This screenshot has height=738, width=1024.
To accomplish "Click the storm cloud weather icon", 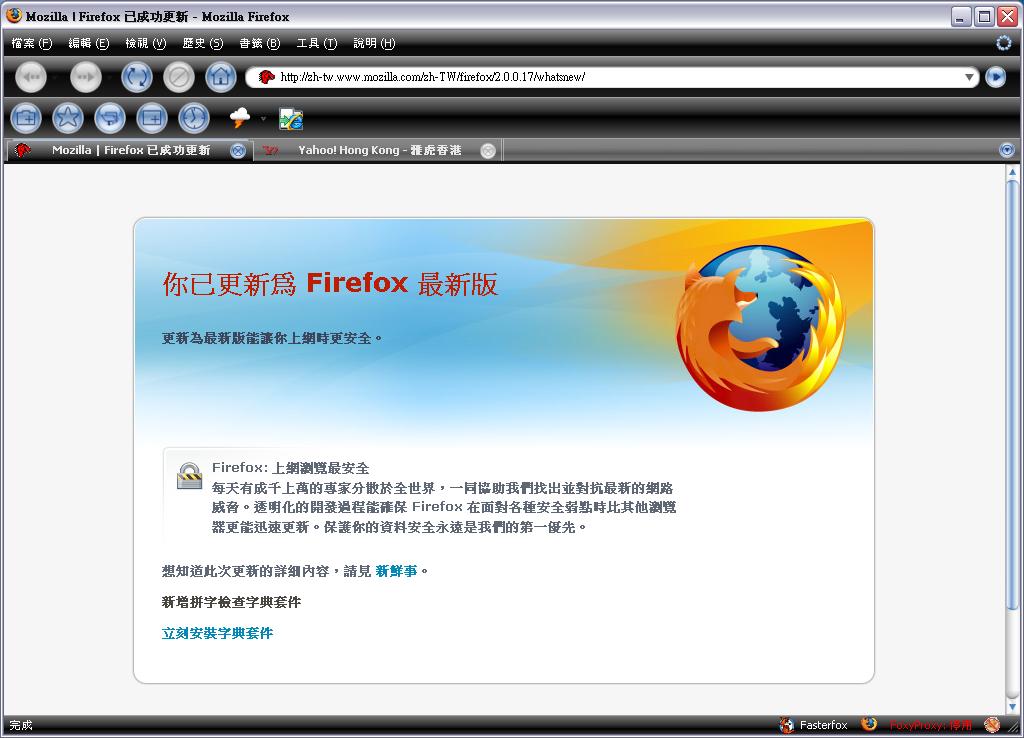I will [240, 118].
